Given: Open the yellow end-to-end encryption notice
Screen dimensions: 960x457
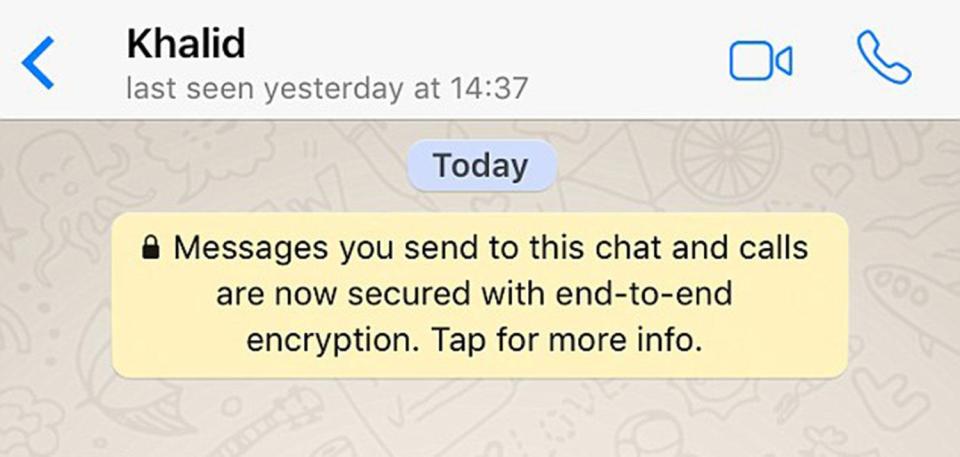Looking at the screenshot, I should coord(480,295).
